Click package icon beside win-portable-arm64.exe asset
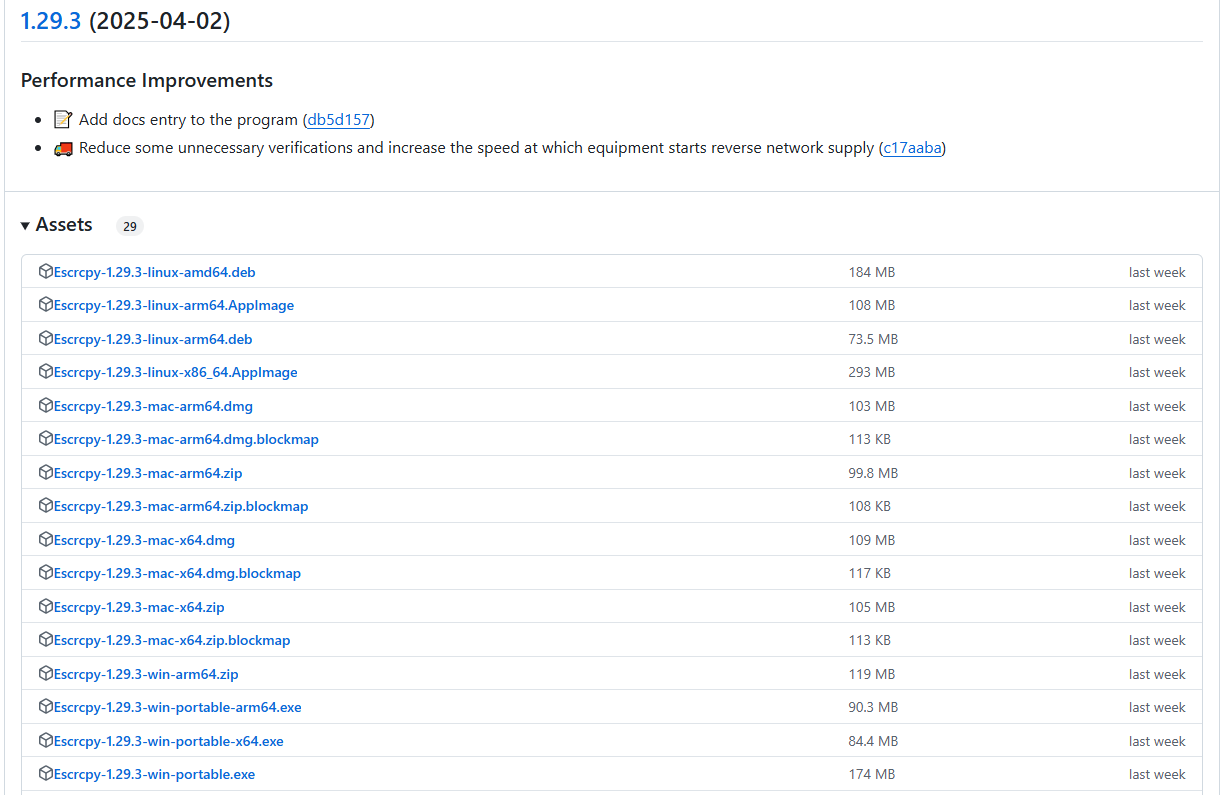 click(45, 706)
